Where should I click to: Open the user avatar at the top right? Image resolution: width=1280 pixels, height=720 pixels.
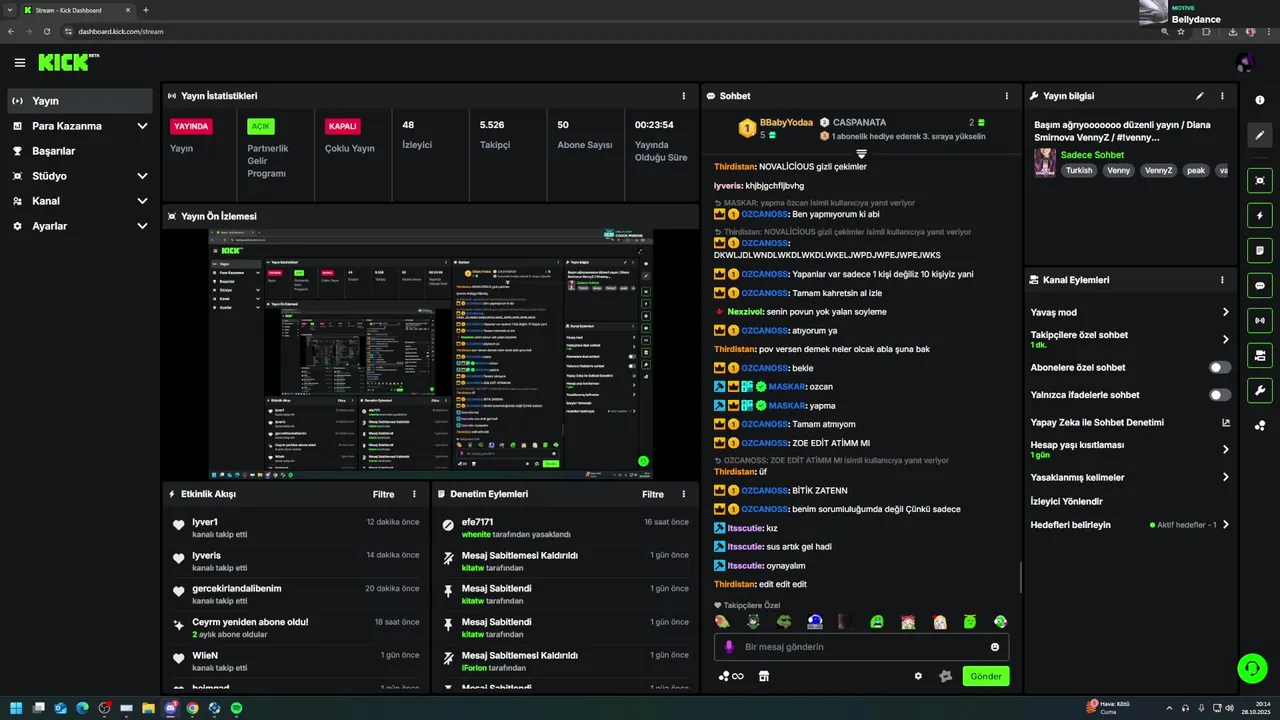1245,63
